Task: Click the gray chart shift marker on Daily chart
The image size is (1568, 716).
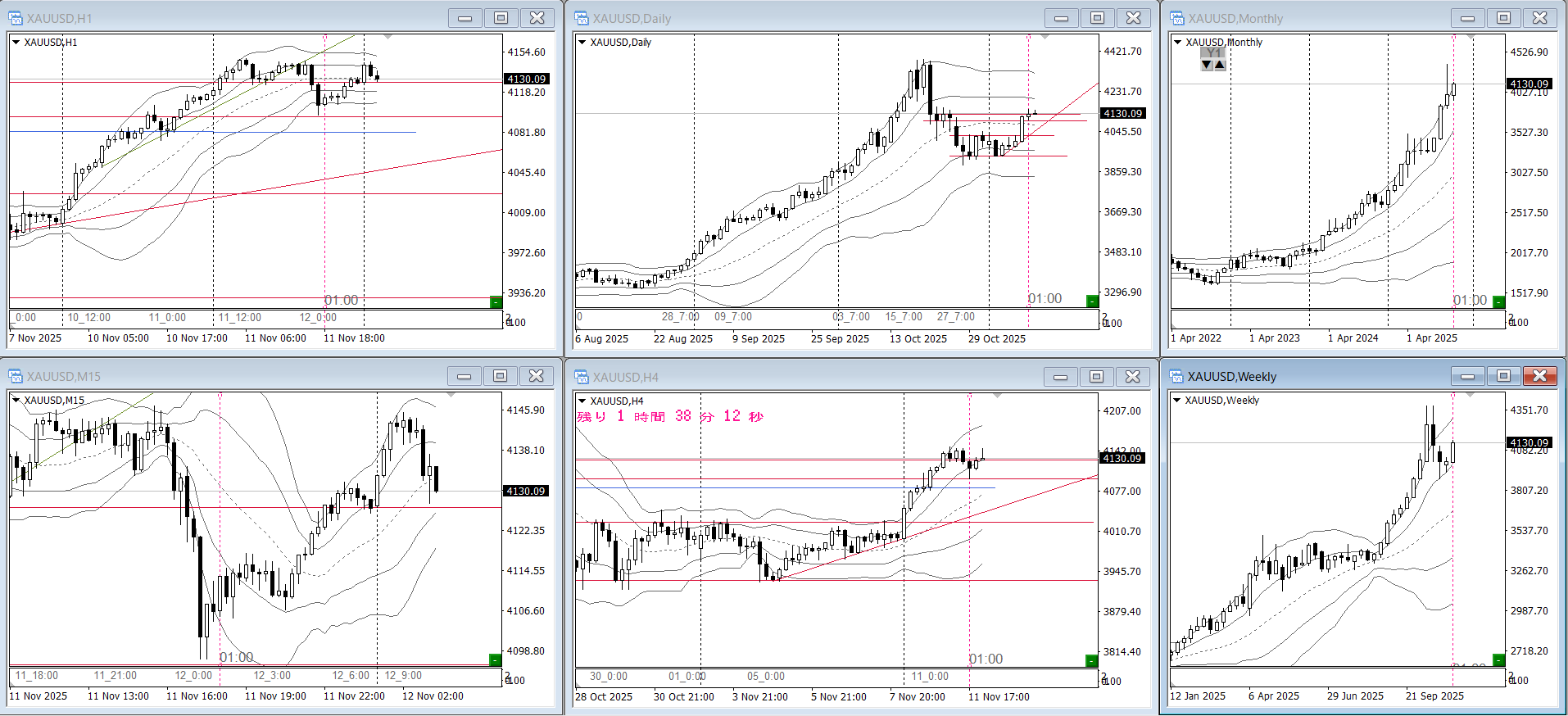Action: point(1045,37)
